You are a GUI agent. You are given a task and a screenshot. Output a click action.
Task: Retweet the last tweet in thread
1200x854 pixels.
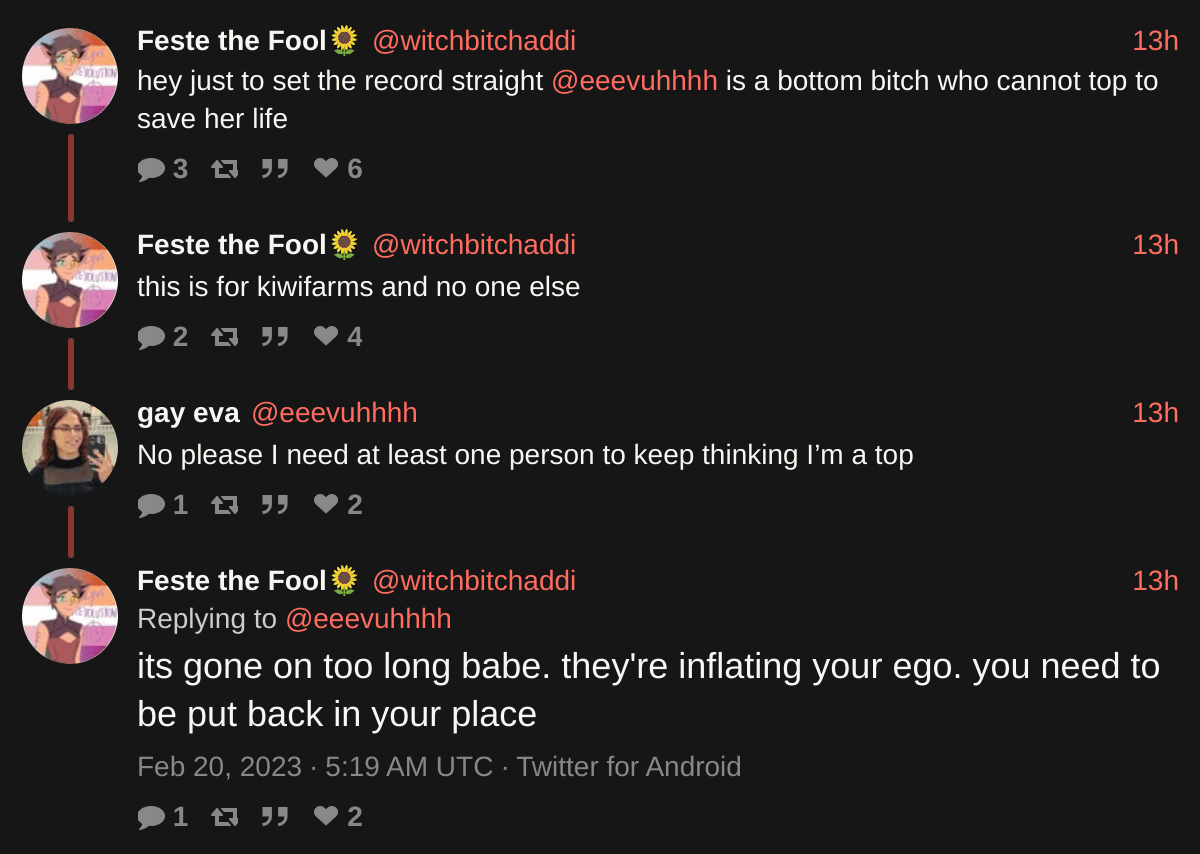point(225,817)
